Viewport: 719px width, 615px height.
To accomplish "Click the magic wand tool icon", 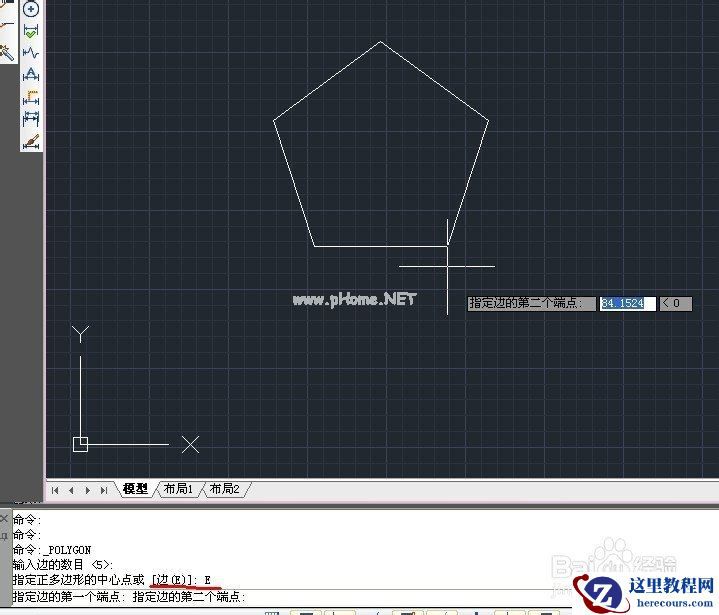I will pos(7,53).
